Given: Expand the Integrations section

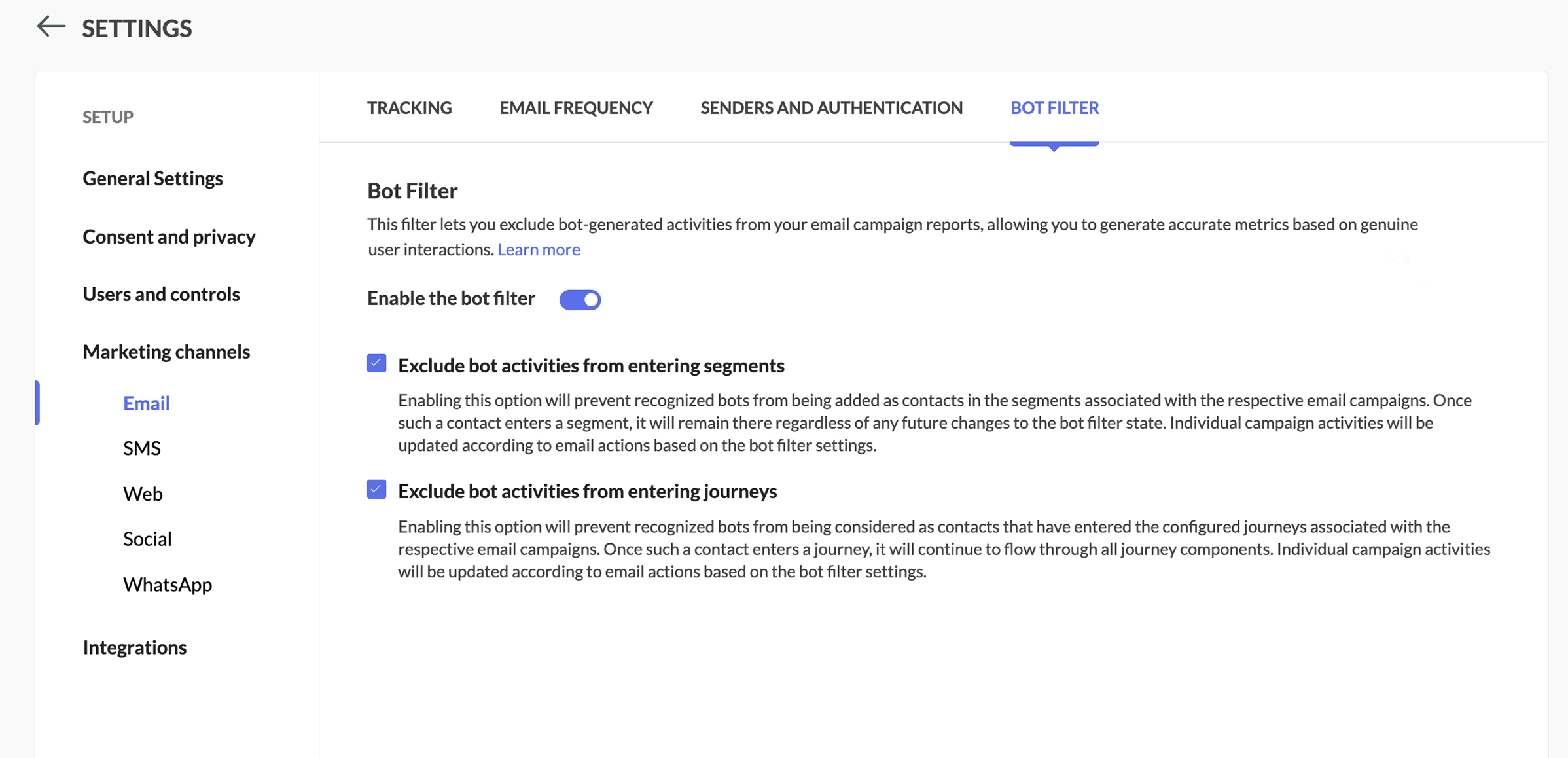Looking at the screenshot, I should [134, 647].
